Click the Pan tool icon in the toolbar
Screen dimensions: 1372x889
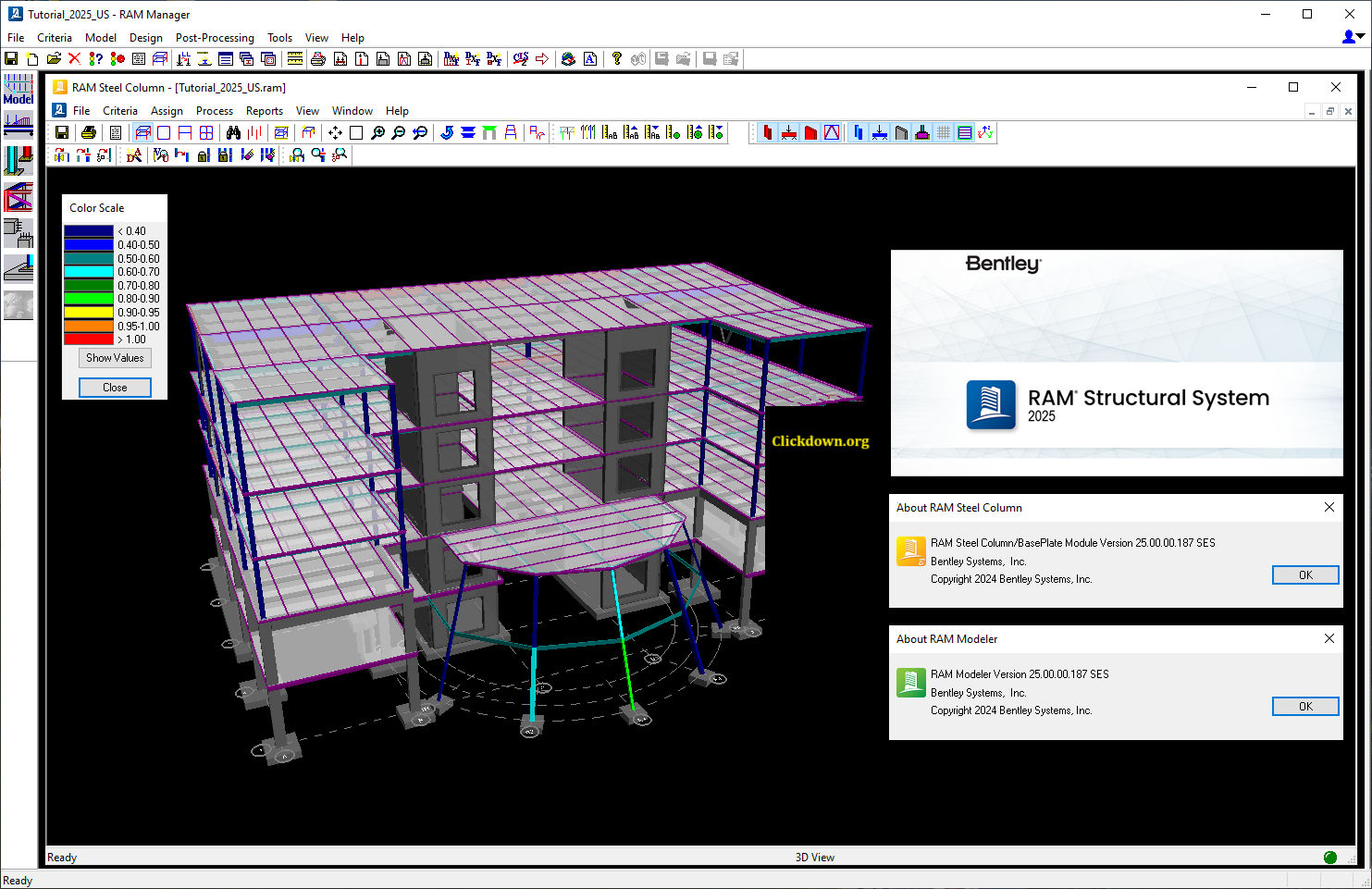[x=334, y=132]
